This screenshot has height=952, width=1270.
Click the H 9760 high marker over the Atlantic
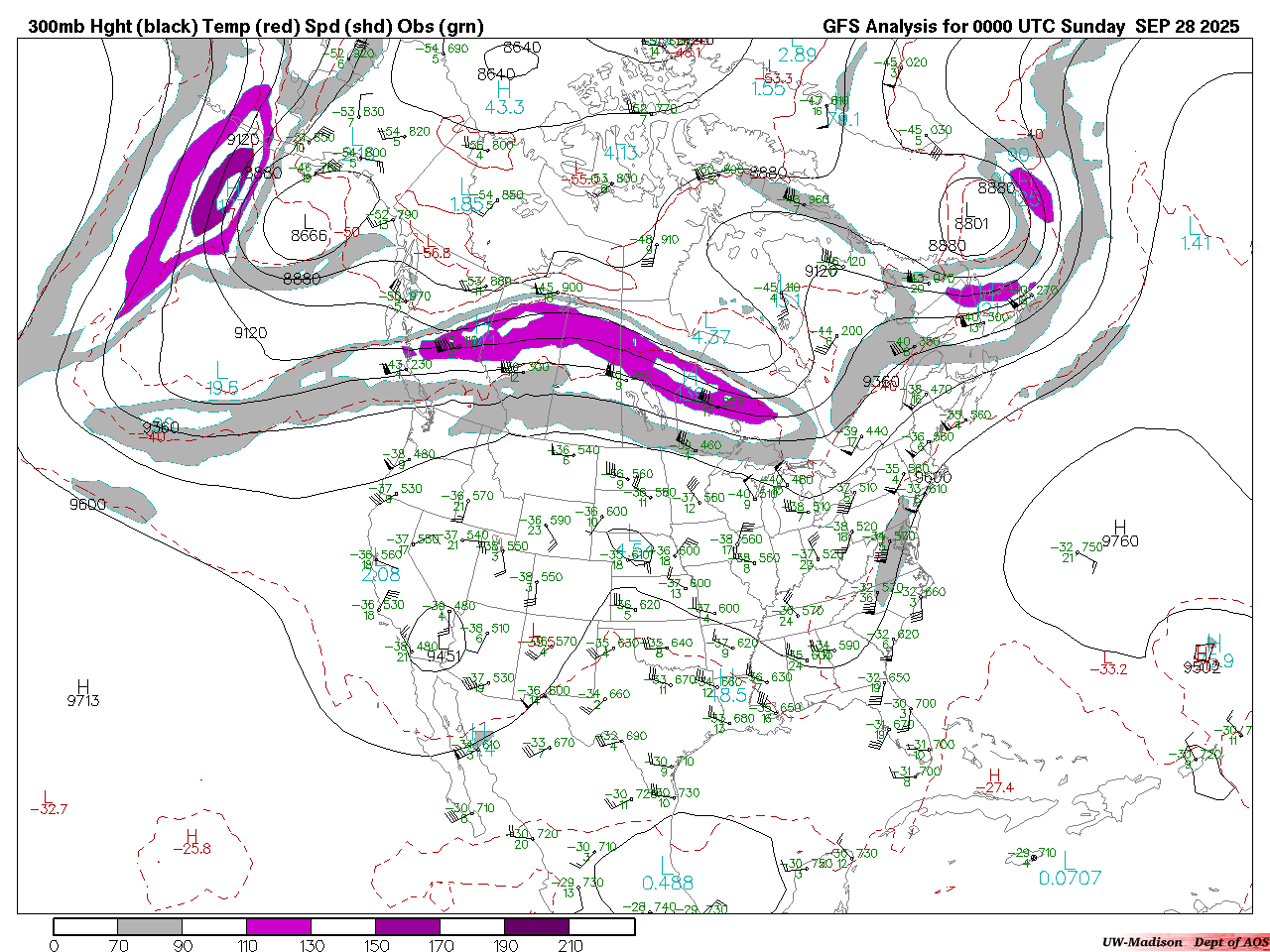coord(1120,534)
